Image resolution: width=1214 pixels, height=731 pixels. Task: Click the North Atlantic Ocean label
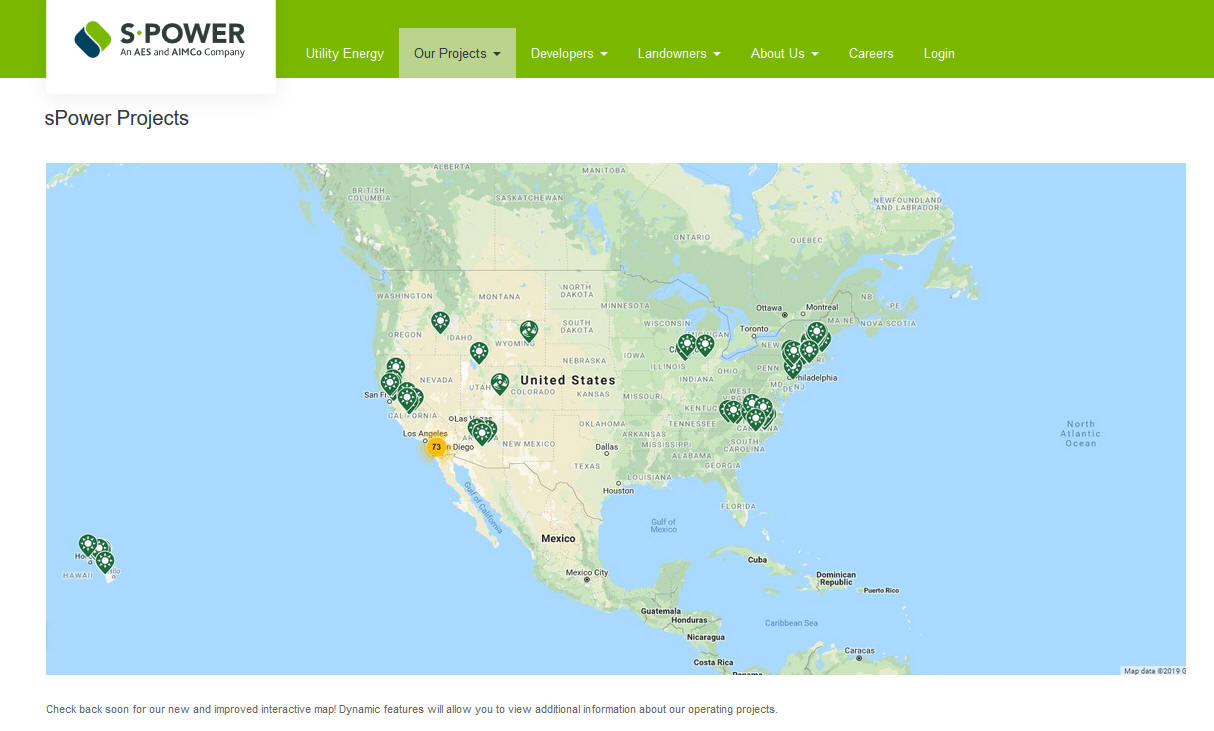click(1080, 433)
